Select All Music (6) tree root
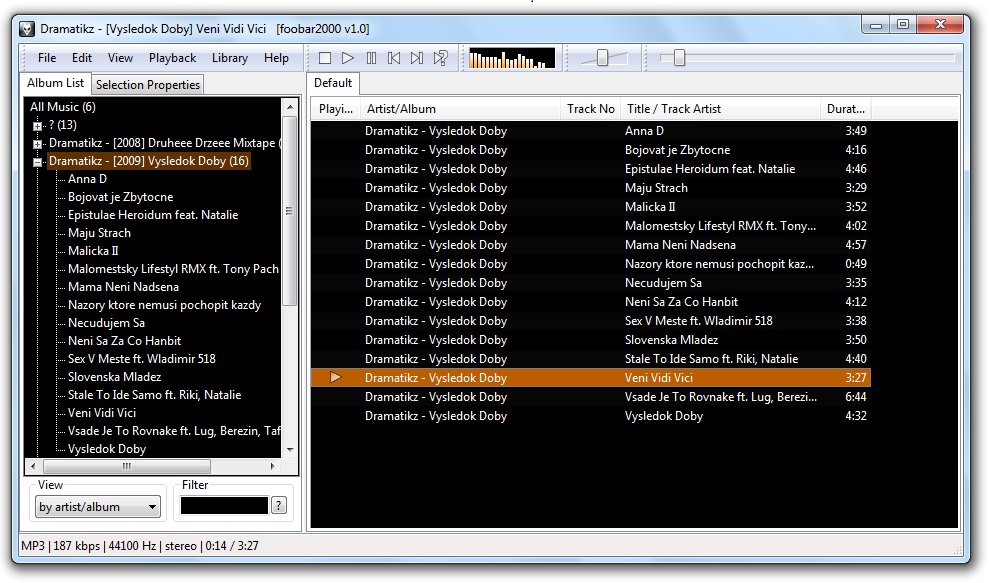The height and width of the screenshot is (583, 989). pyautogui.click(x=62, y=107)
